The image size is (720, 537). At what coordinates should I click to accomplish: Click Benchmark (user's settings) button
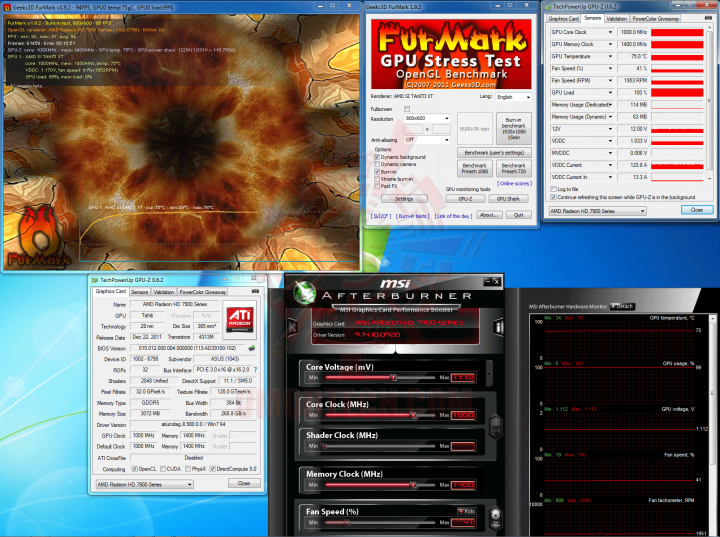tap(494, 153)
